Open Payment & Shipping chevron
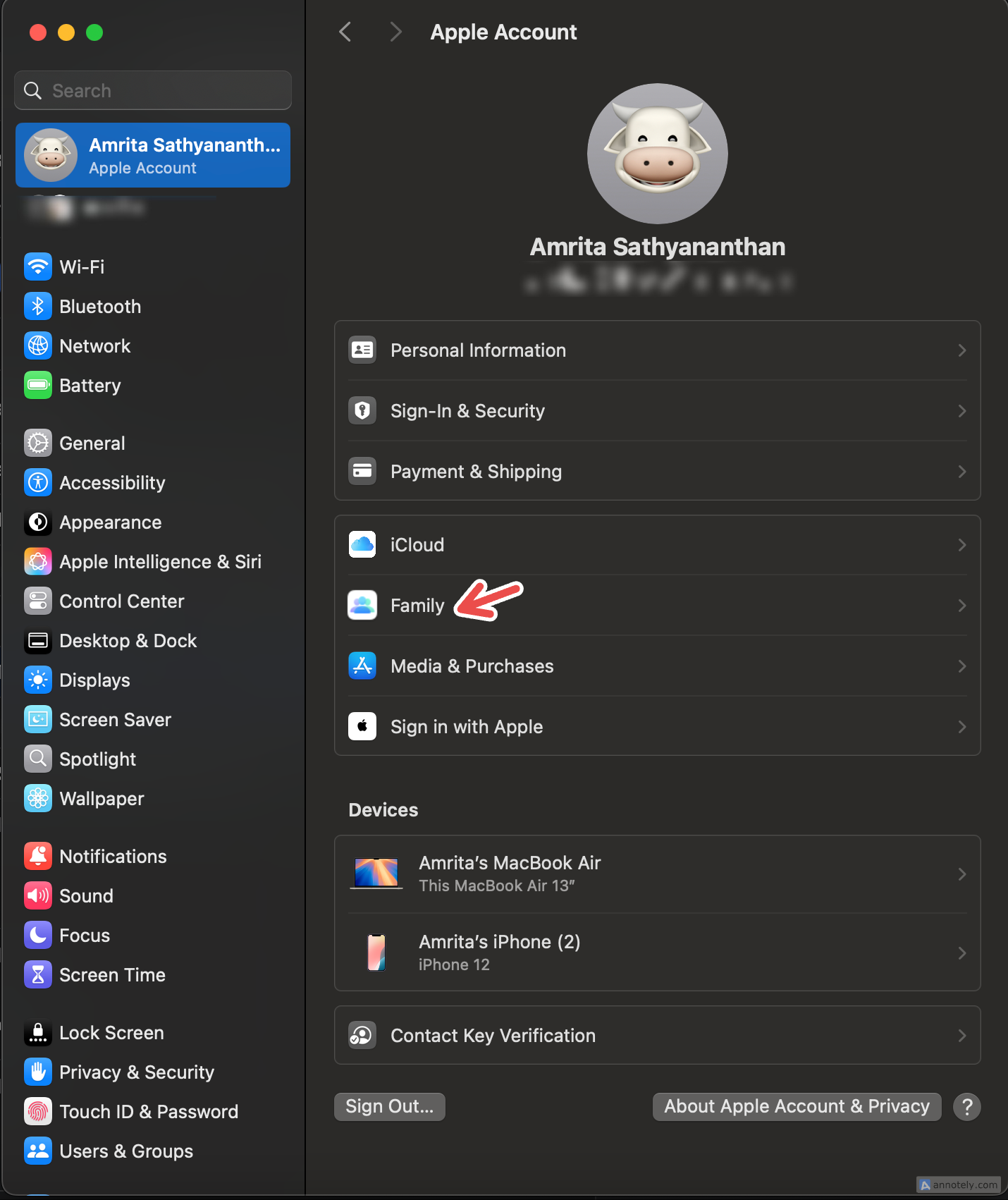 [961, 472]
